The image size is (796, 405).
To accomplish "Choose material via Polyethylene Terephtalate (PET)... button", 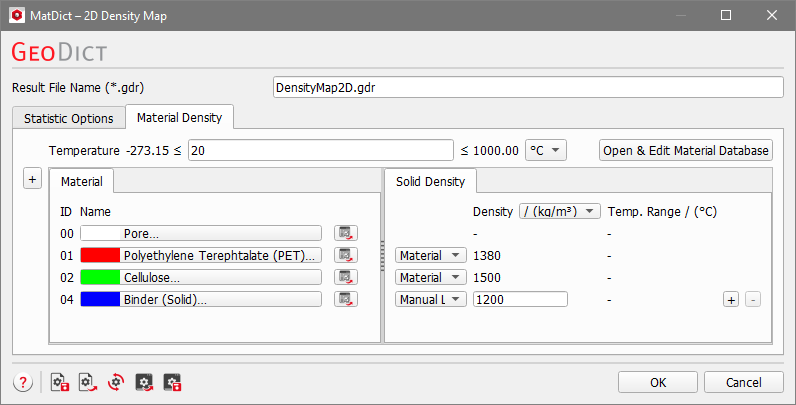I will (x=201, y=255).
